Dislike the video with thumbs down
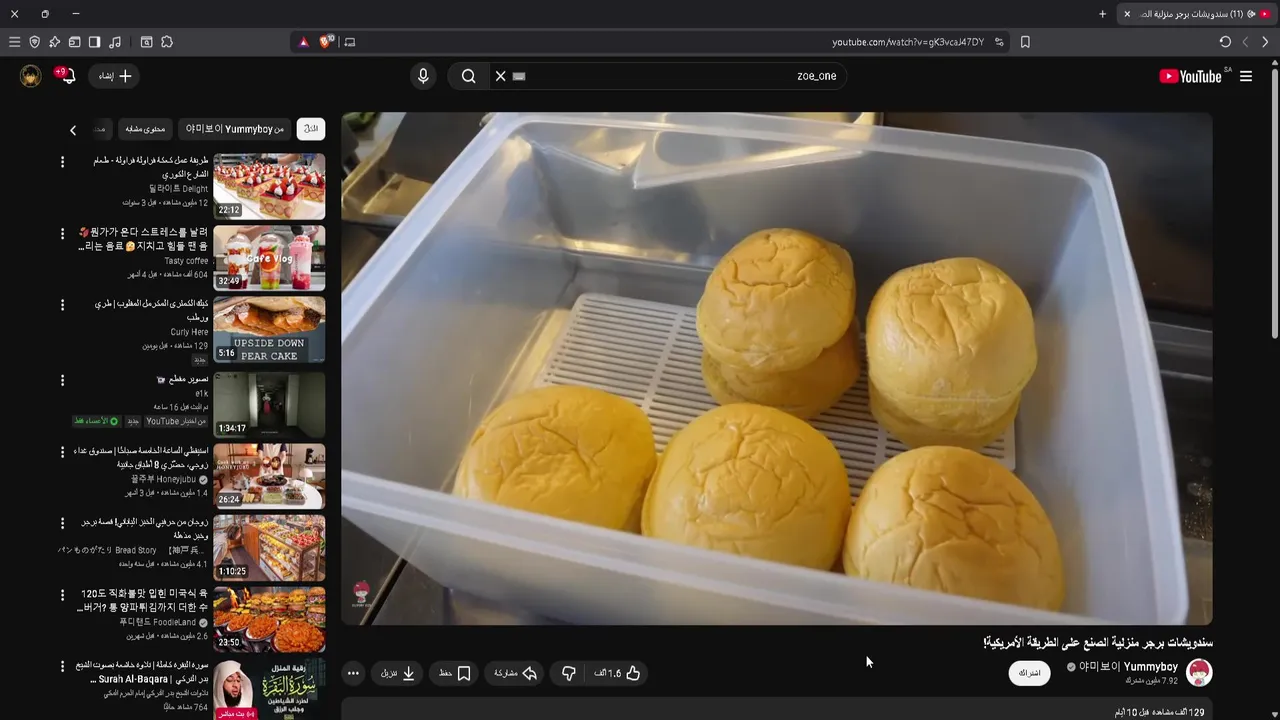 (x=568, y=673)
